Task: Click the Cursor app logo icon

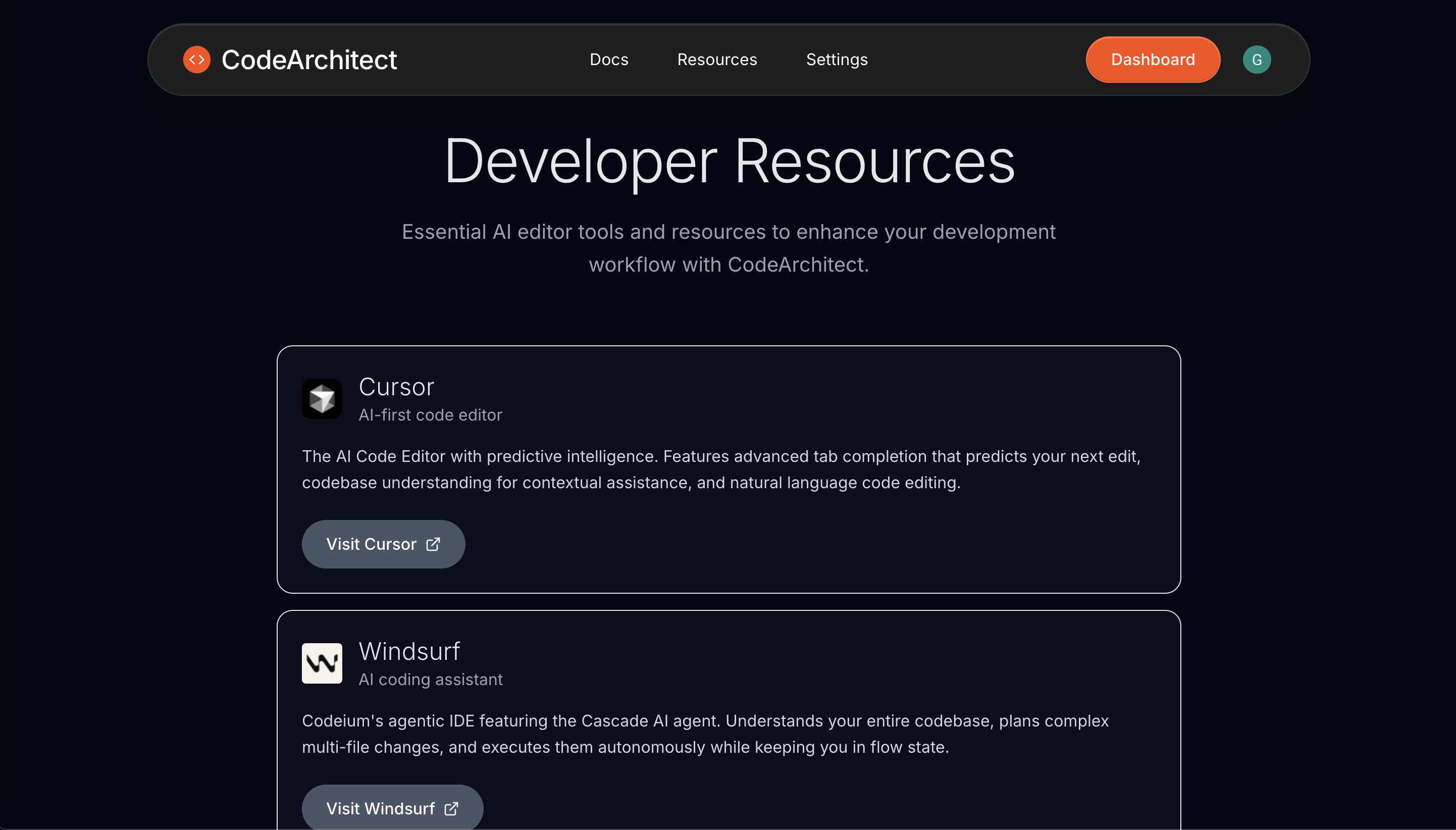Action: (322, 398)
